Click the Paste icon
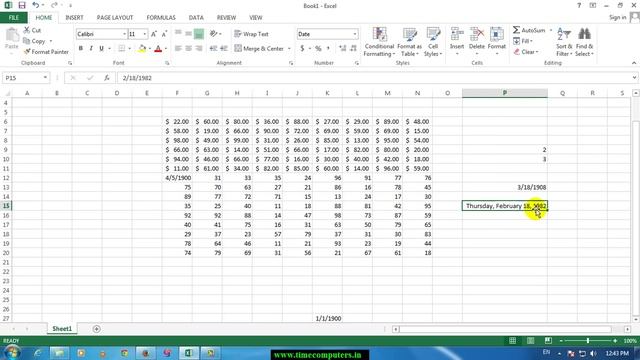The width and height of the screenshot is (640, 360). click(x=12, y=36)
